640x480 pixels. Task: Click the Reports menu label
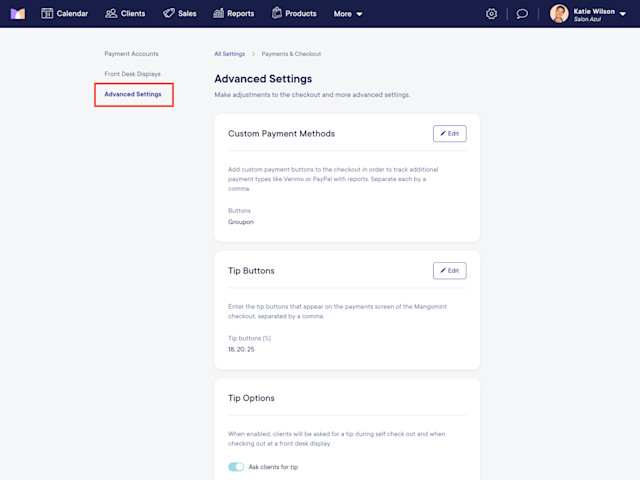click(x=240, y=13)
